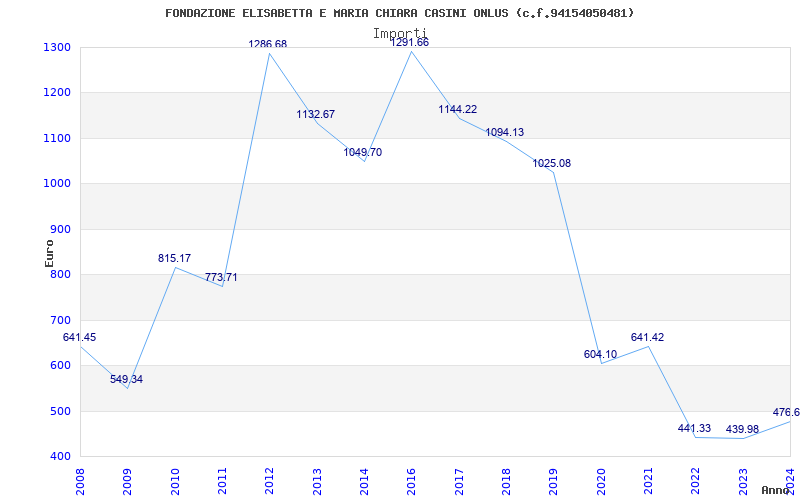
Task: Select the data value 441.33
Action: coord(694,428)
